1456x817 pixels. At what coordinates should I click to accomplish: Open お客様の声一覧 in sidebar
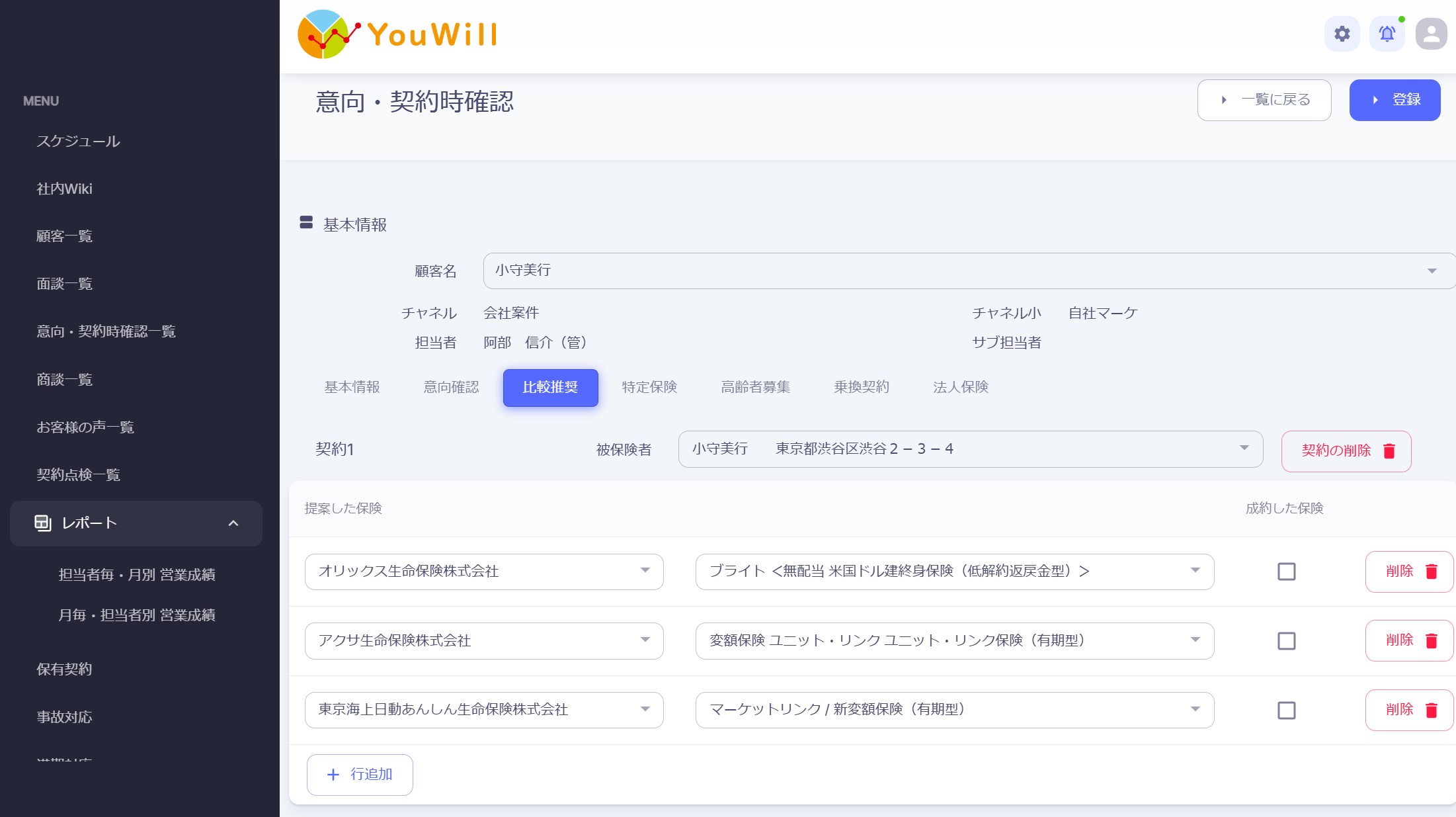click(x=85, y=428)
